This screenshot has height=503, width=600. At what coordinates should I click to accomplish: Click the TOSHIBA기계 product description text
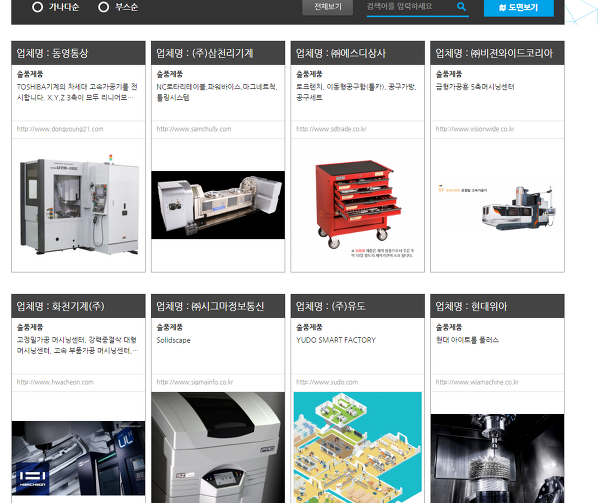tap(77, 92)
